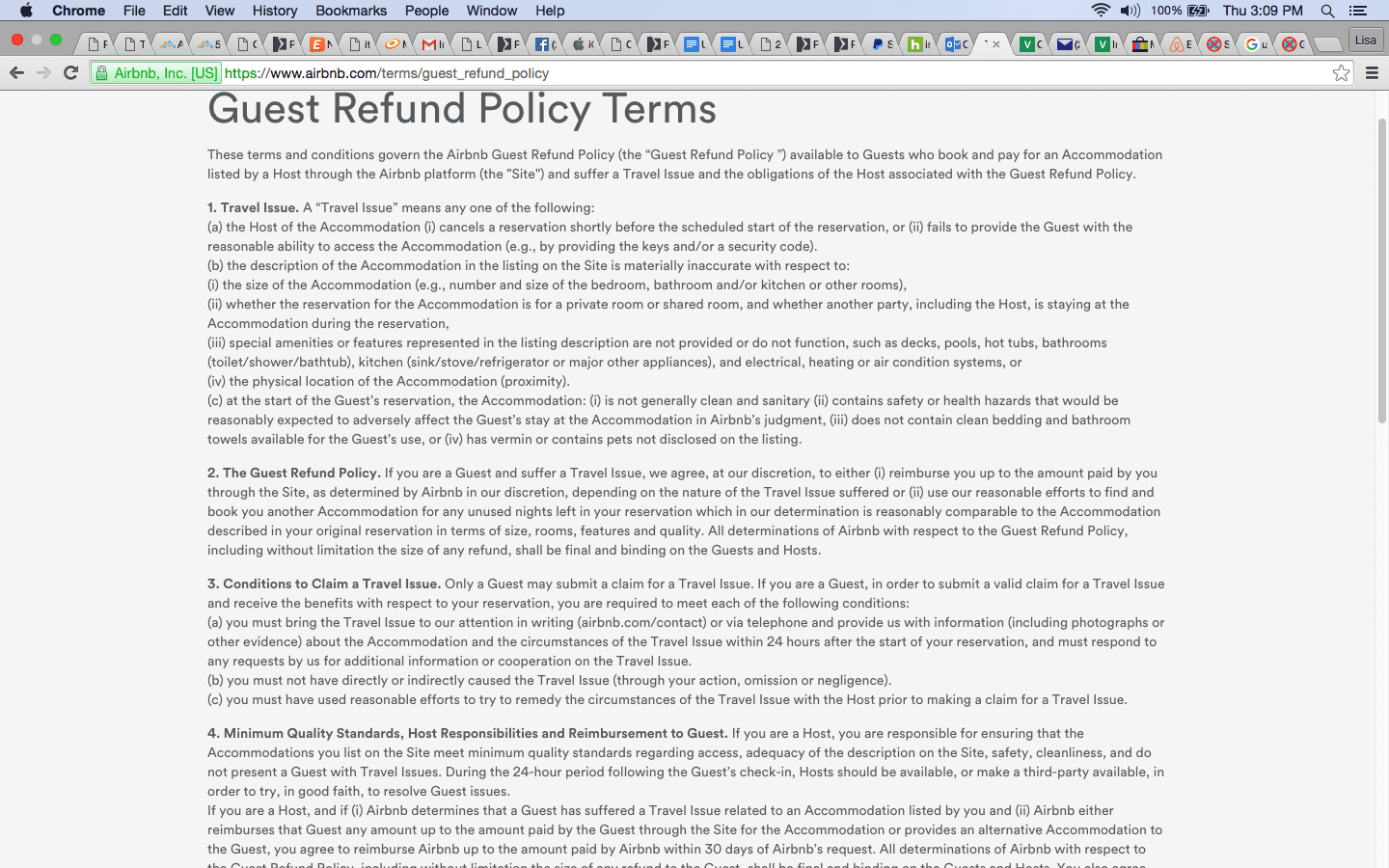Click the '4. Minimum Quality Standards' heading
The width and height of the screenshot is (1389, 868).
point(468,733)
